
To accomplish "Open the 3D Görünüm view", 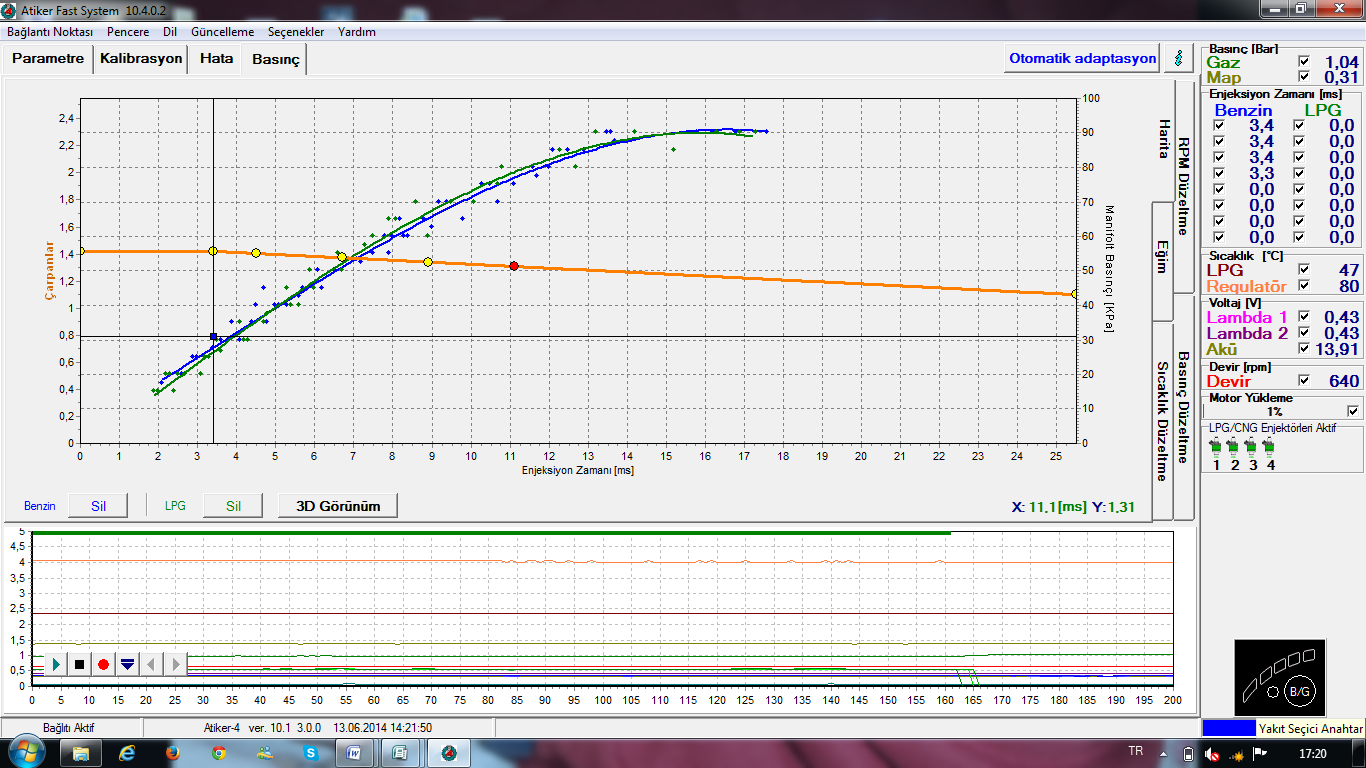I will click(338, 506).
